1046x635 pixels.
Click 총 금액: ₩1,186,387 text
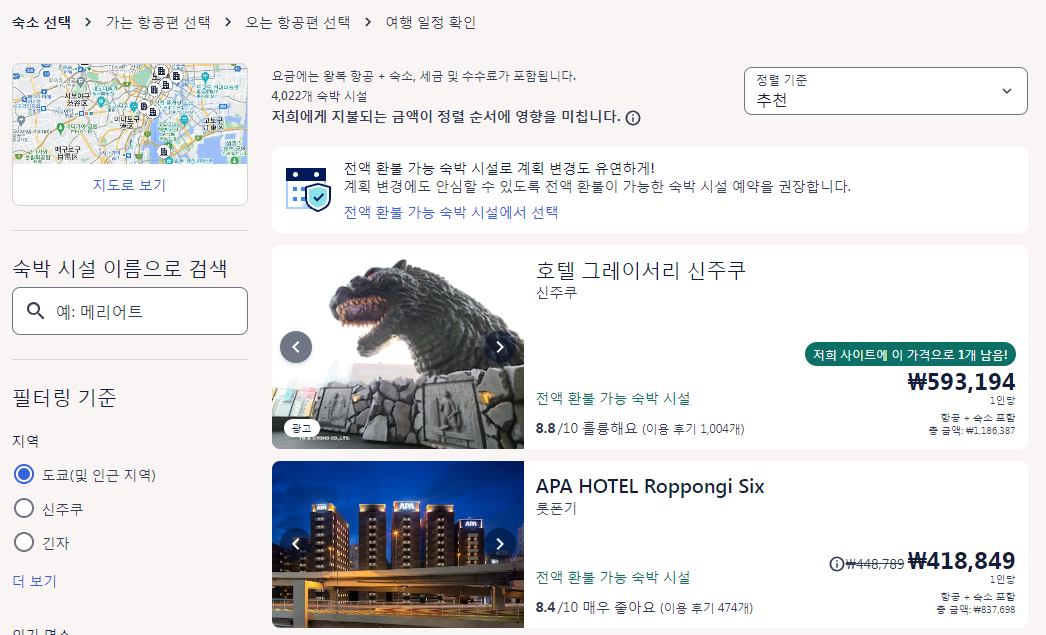(972, 431)
